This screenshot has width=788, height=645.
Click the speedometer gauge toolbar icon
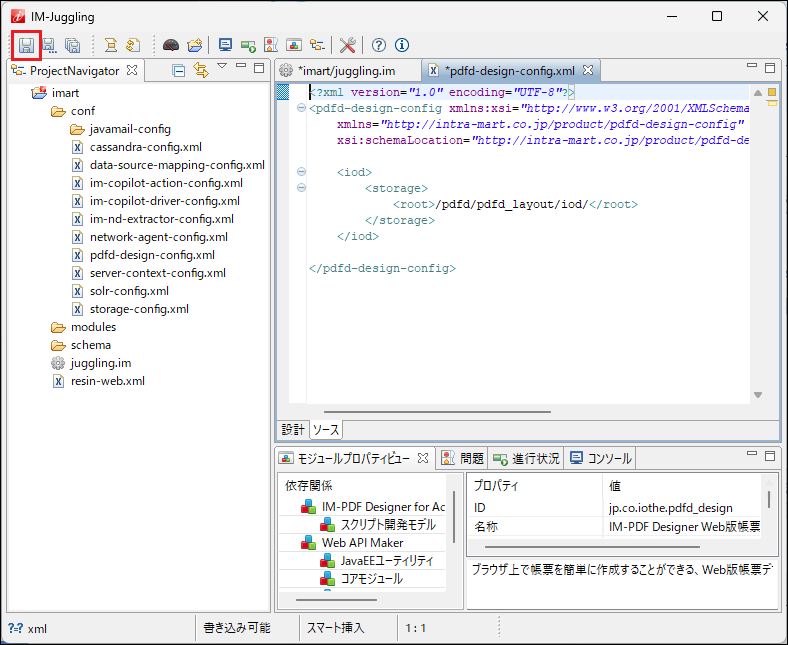(x=171, y=45)
